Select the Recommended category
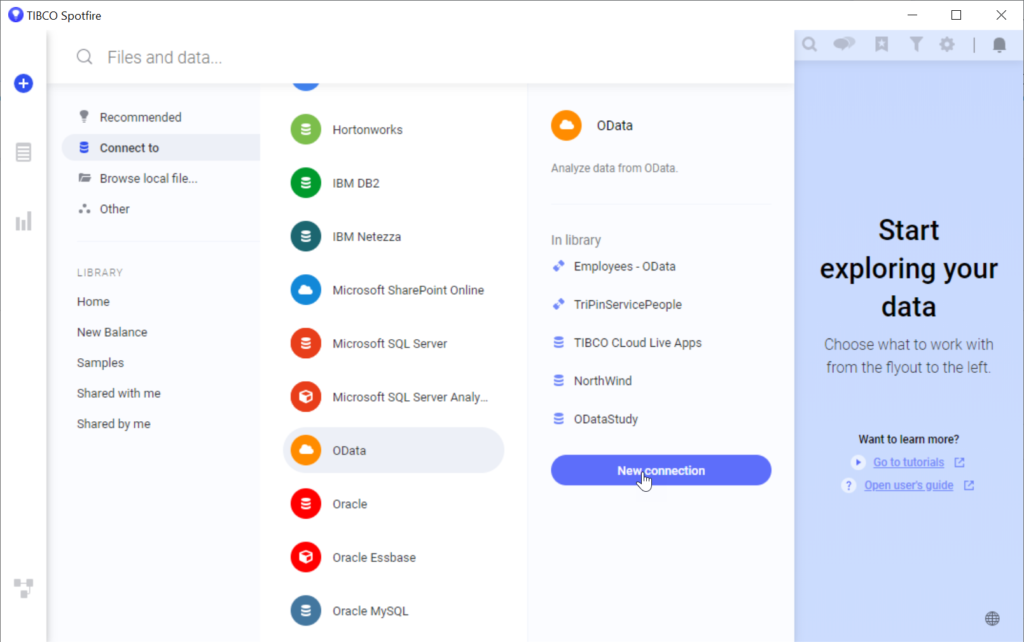The height and width of the screenshot is (642, 1024). click(x=140, y=117)
